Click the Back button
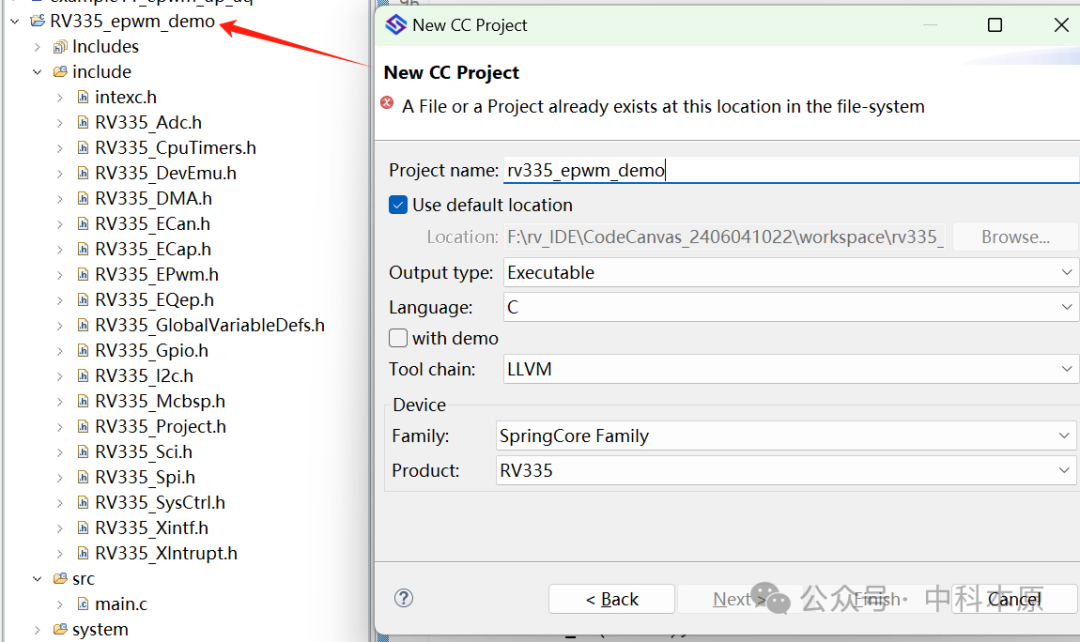Image resolution: width=1080 pixels, height=642 pixels. click(612, 599)
